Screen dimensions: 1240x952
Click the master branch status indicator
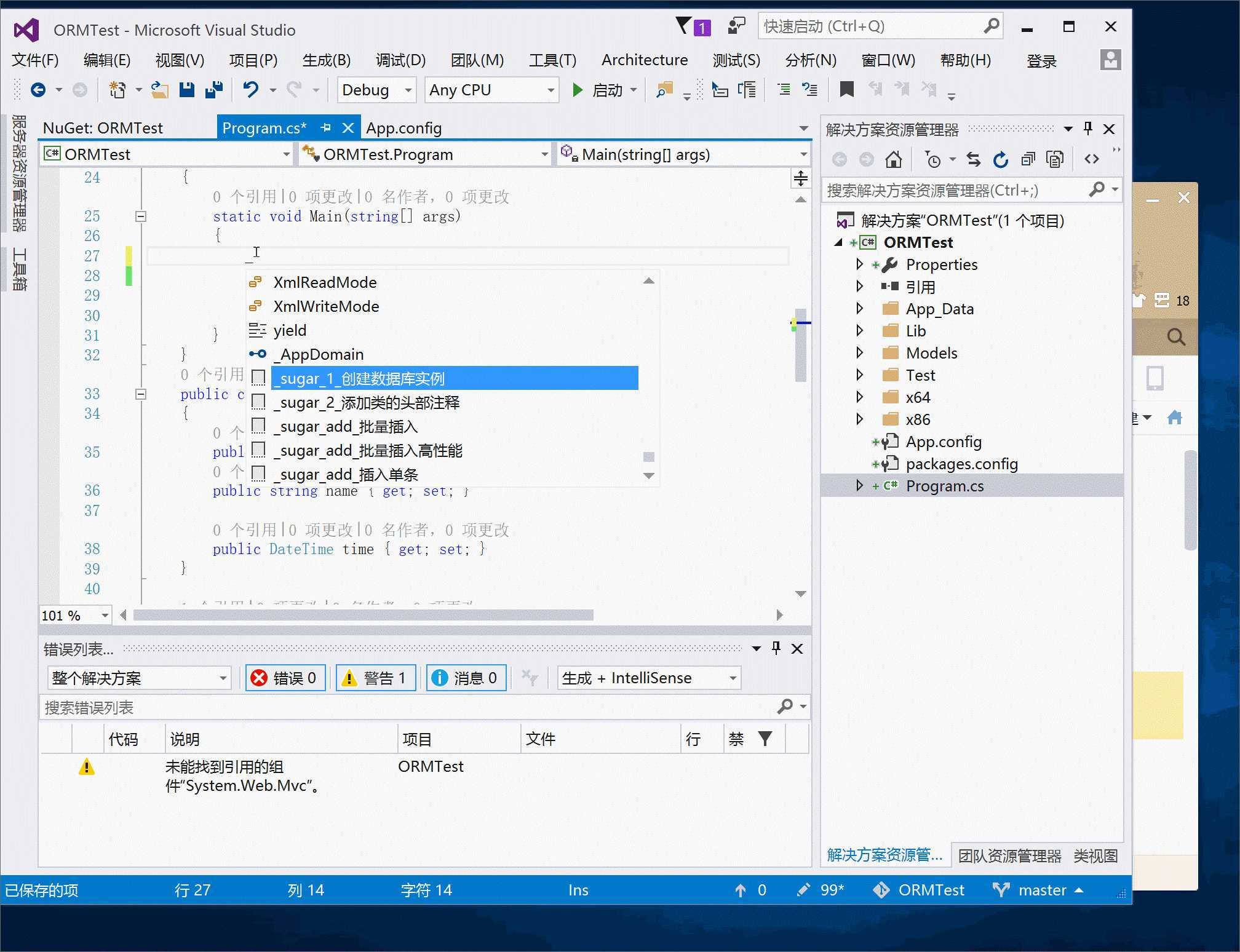1041,890
